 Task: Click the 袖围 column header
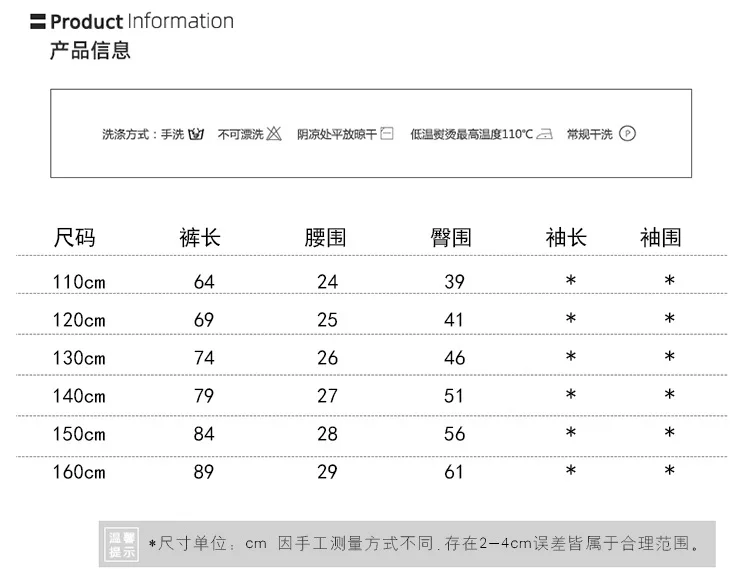tap(661, 237)
